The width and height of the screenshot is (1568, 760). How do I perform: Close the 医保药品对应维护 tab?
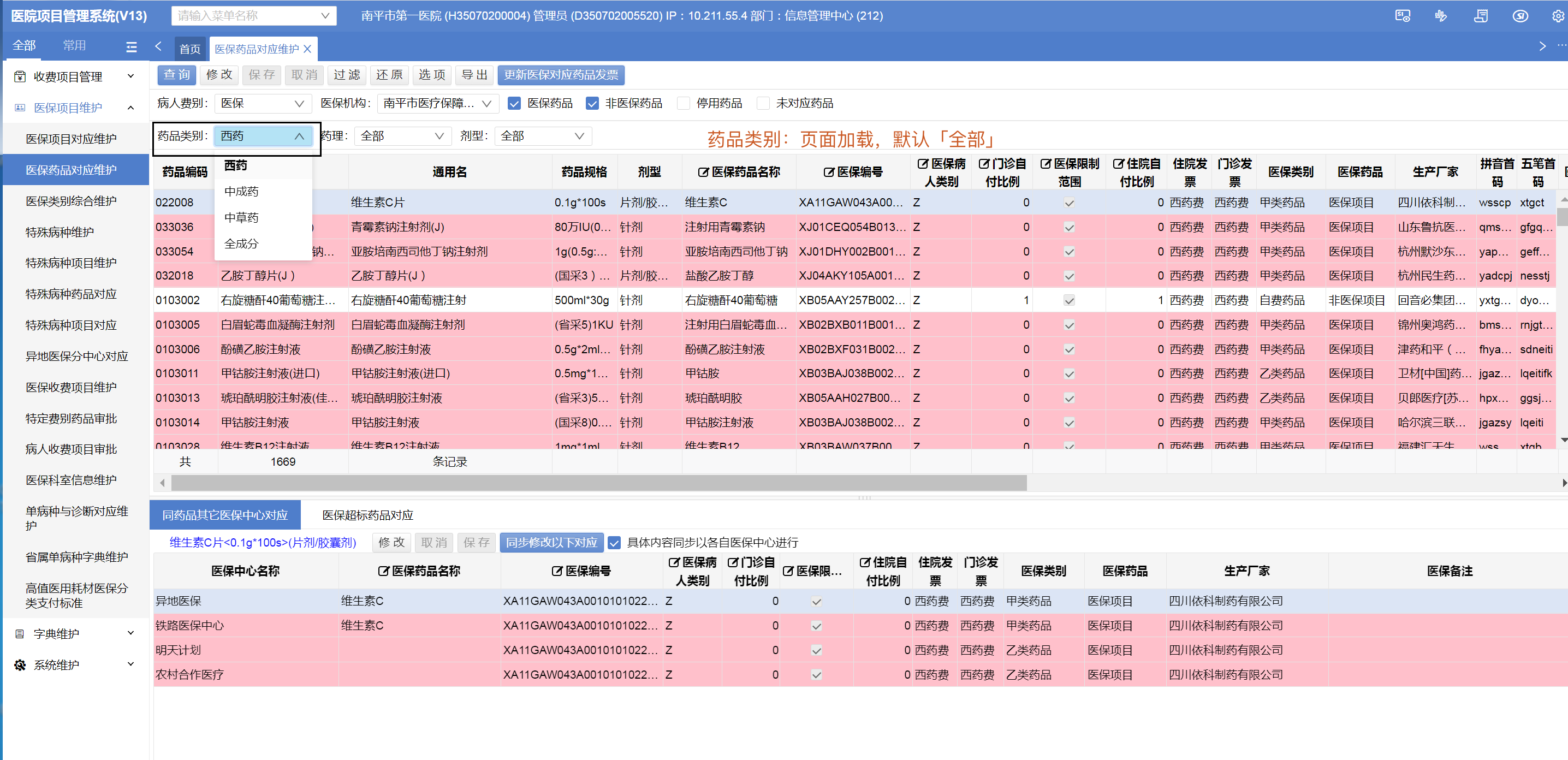pyautogui.click(x=307, y=49)
